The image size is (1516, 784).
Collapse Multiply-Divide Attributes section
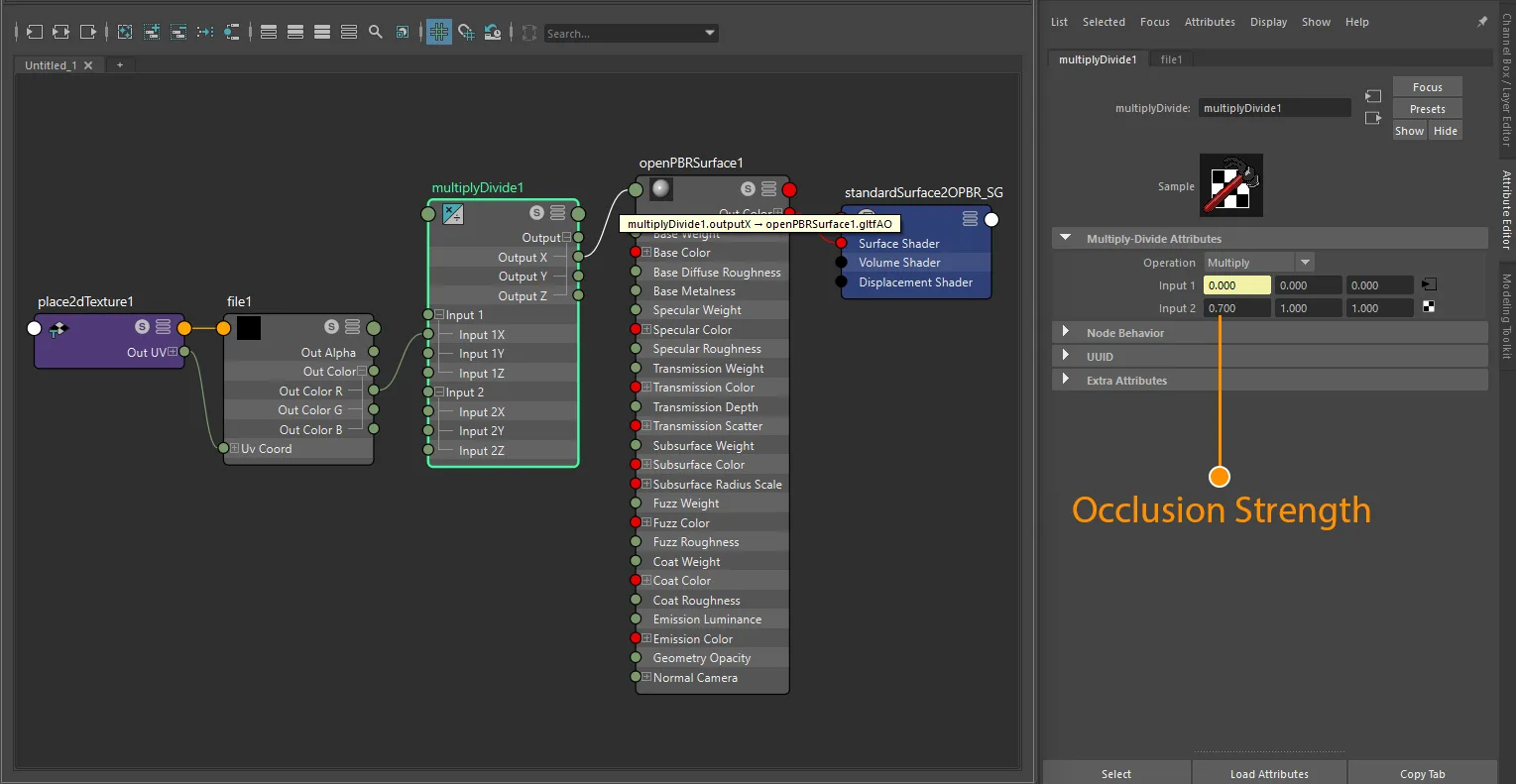tap(1066, 238)
